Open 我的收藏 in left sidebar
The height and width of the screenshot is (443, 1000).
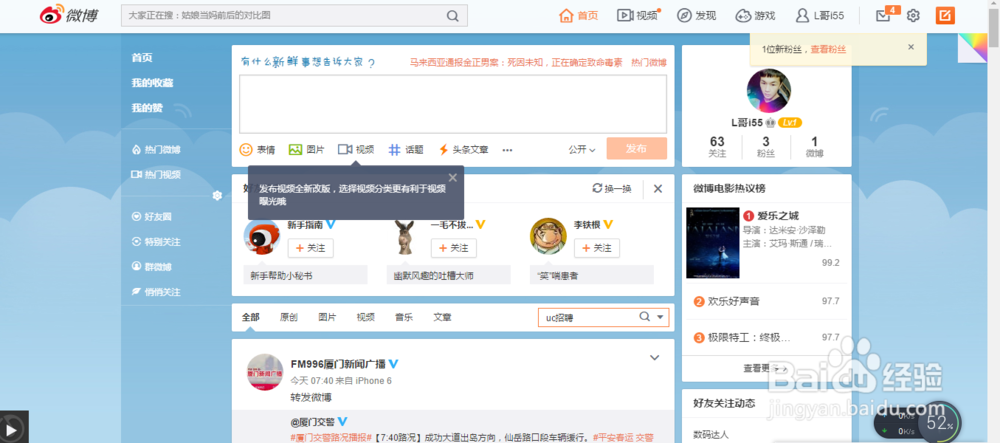[152, 83]
